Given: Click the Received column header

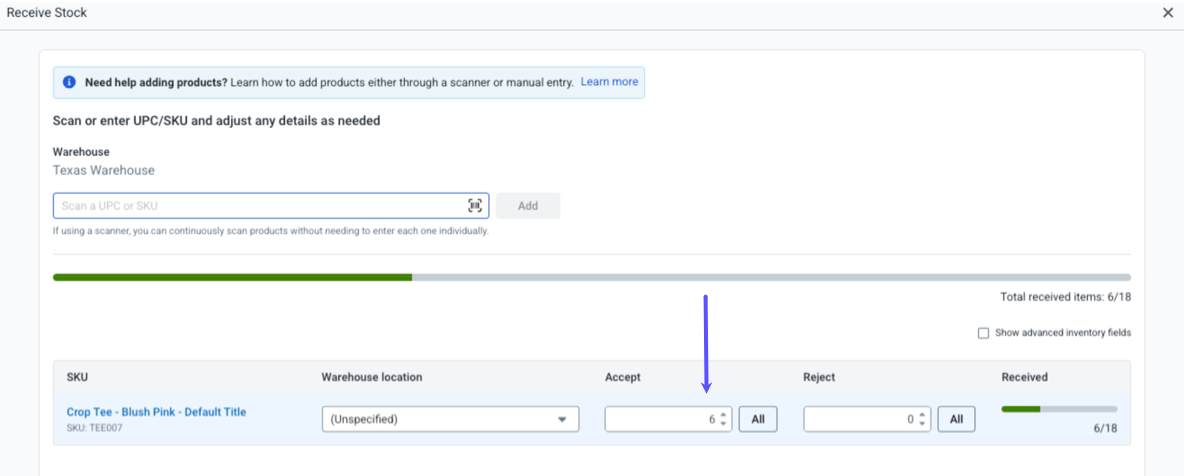Looking at the screenshot, I should click(1024, 377).
